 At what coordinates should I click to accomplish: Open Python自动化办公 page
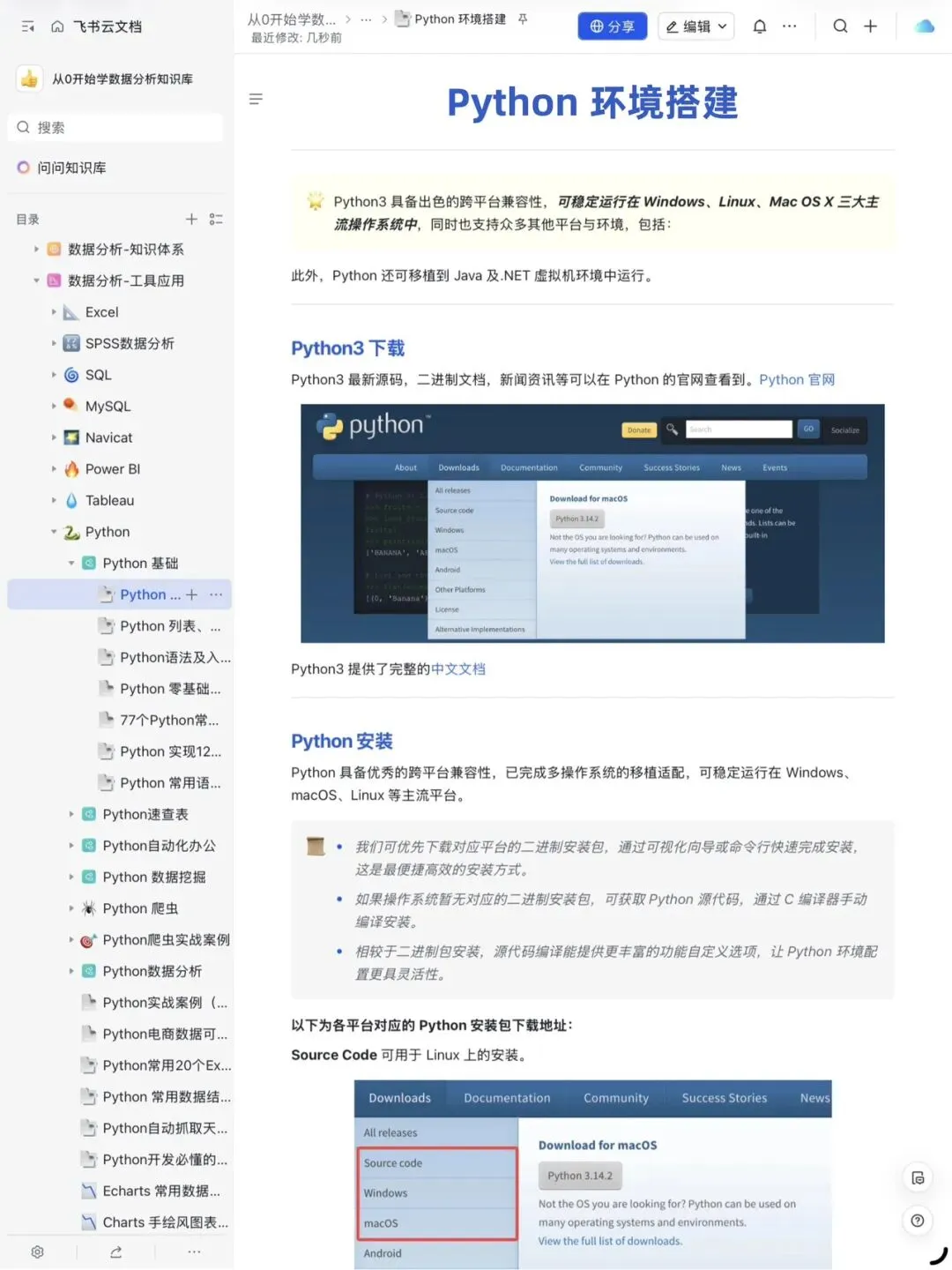pos(159,846)
